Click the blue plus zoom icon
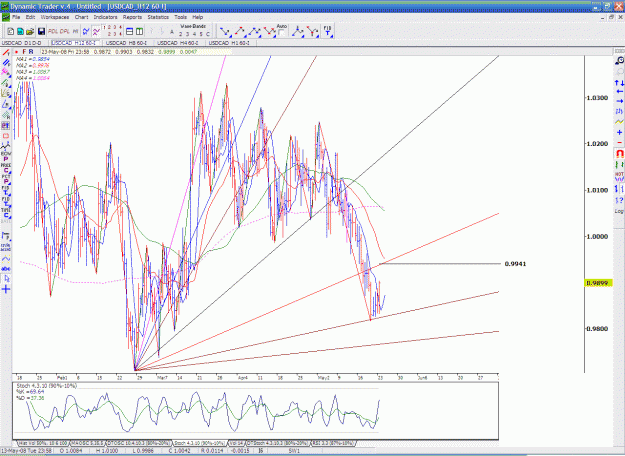 tap(619, 132)
